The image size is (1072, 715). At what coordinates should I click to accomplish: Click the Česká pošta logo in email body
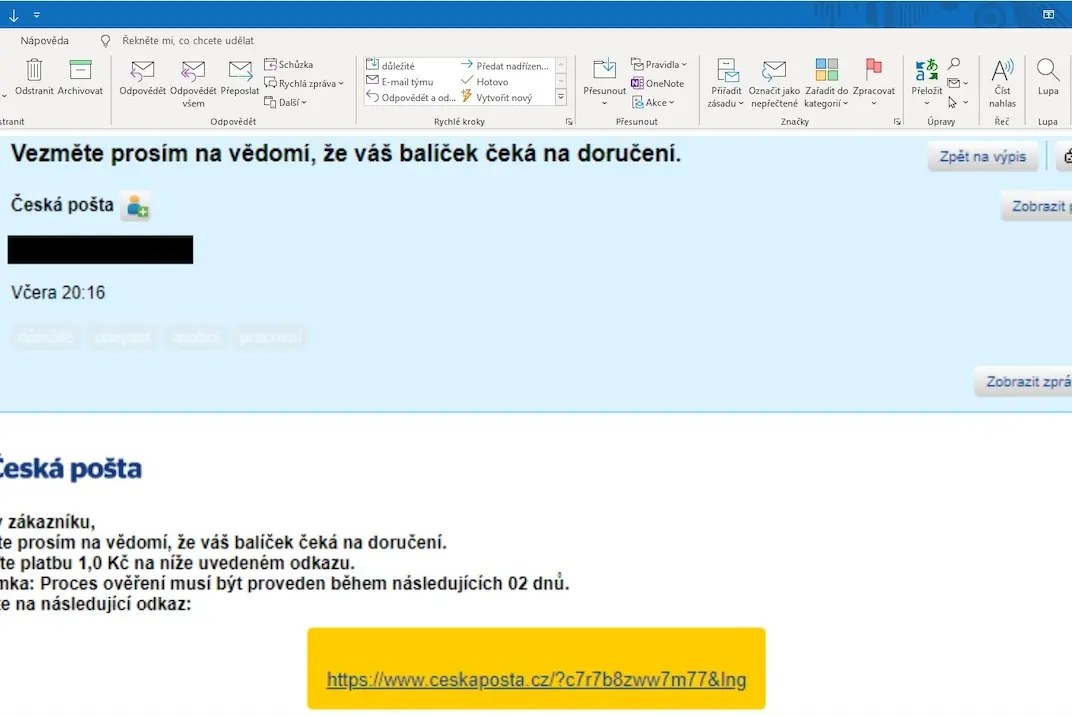[69, 469]
